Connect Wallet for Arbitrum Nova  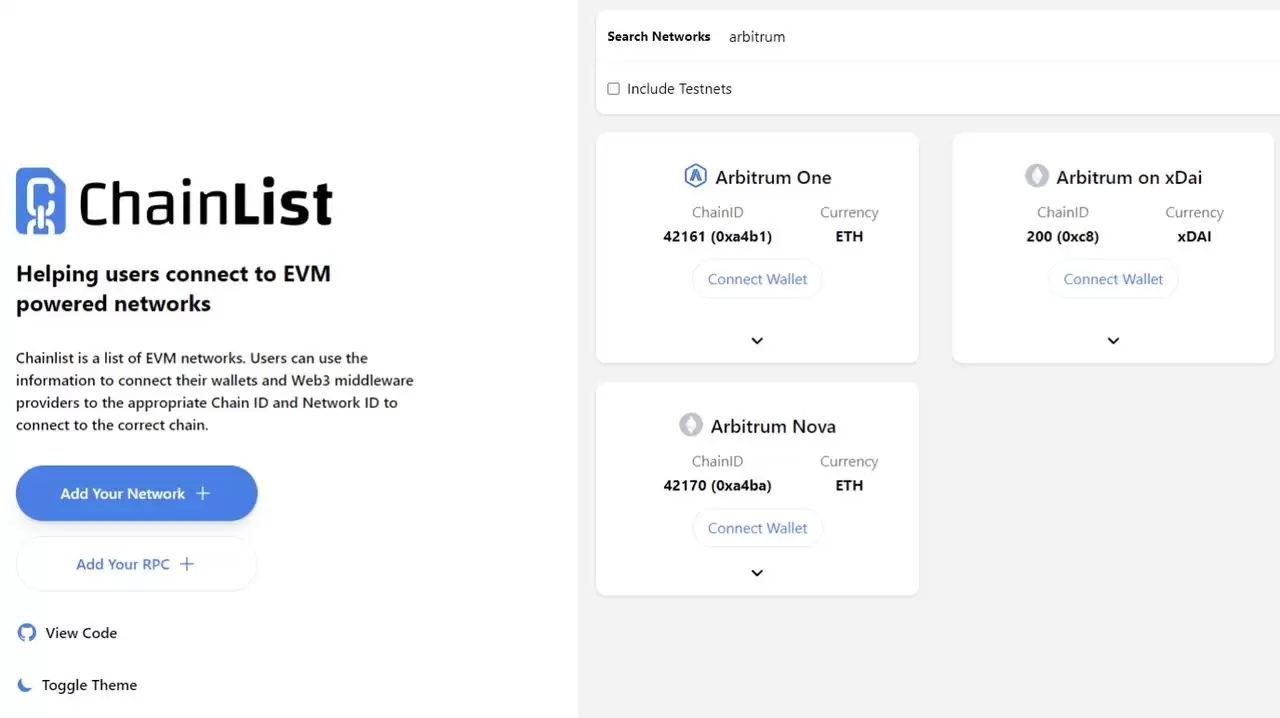(x=757, y=528)
